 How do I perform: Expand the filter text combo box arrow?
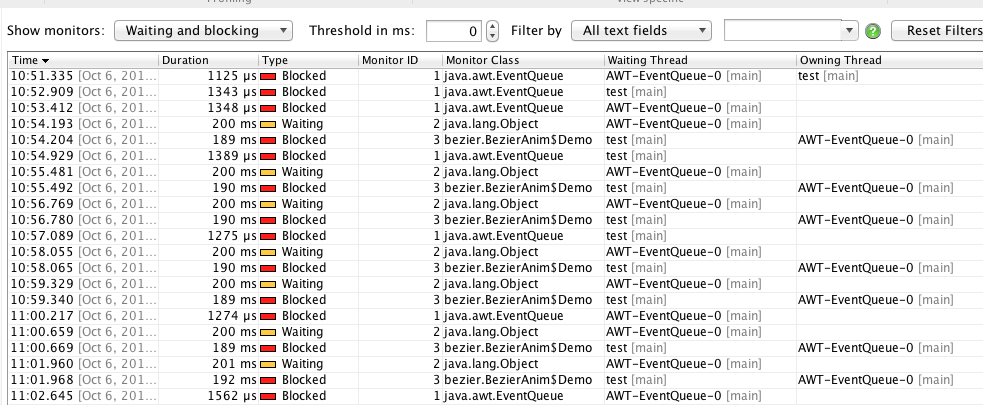point(849,30)
